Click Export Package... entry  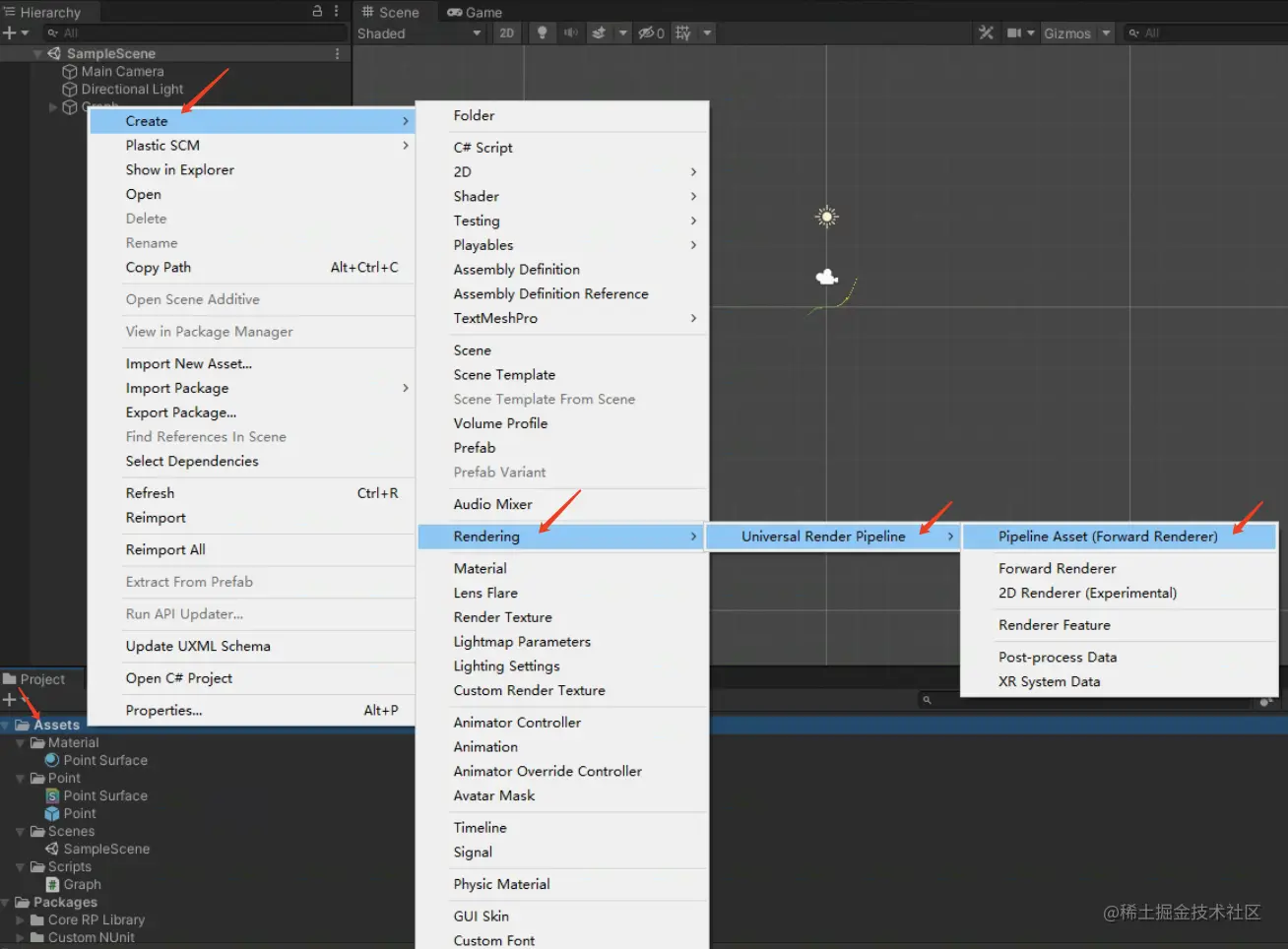pyautogui.click(x=252, y=412)
